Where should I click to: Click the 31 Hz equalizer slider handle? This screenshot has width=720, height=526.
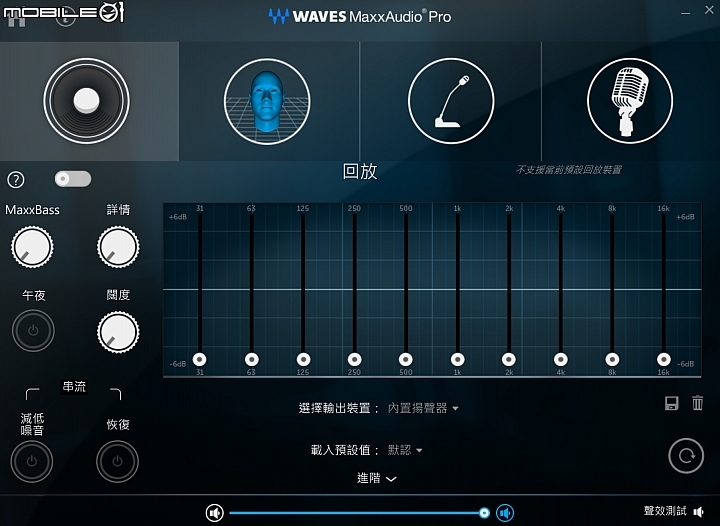pyautogui.click(x=199, y=359)
